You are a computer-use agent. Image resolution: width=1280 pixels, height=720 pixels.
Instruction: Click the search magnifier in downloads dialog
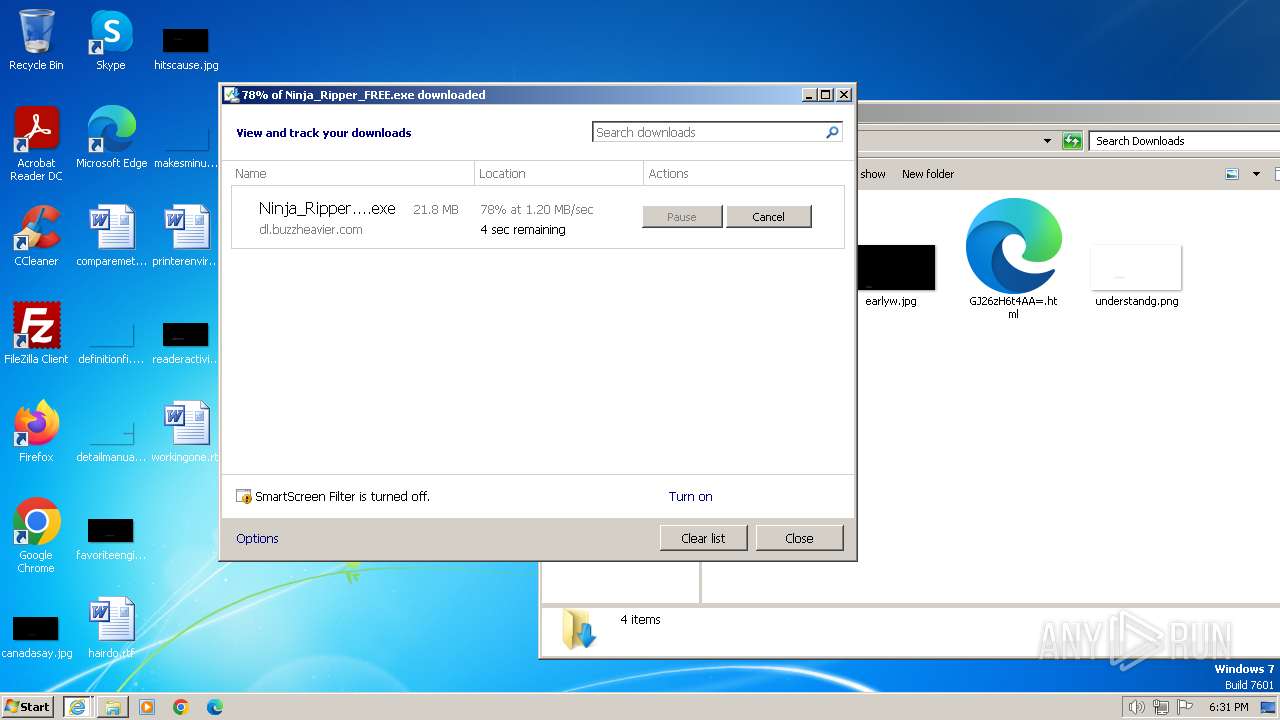(832, 132)
